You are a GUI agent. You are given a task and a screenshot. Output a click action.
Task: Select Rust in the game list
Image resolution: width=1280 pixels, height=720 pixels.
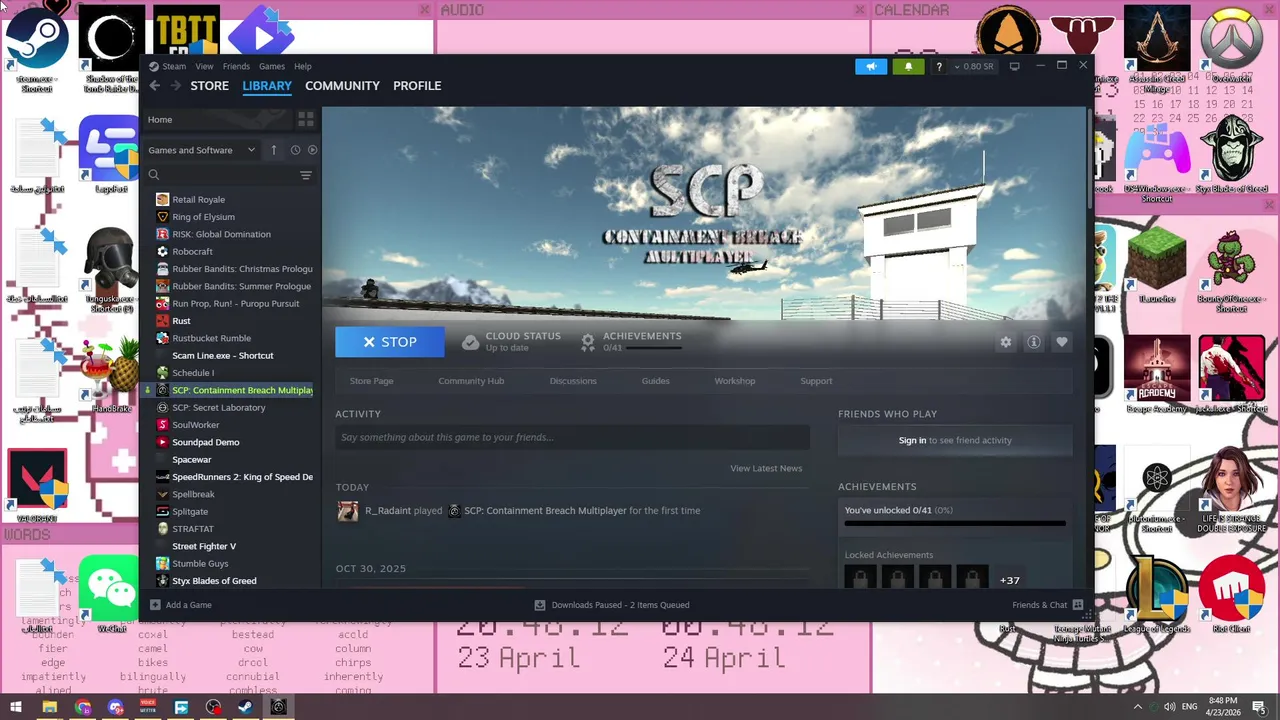coord(181,321)
